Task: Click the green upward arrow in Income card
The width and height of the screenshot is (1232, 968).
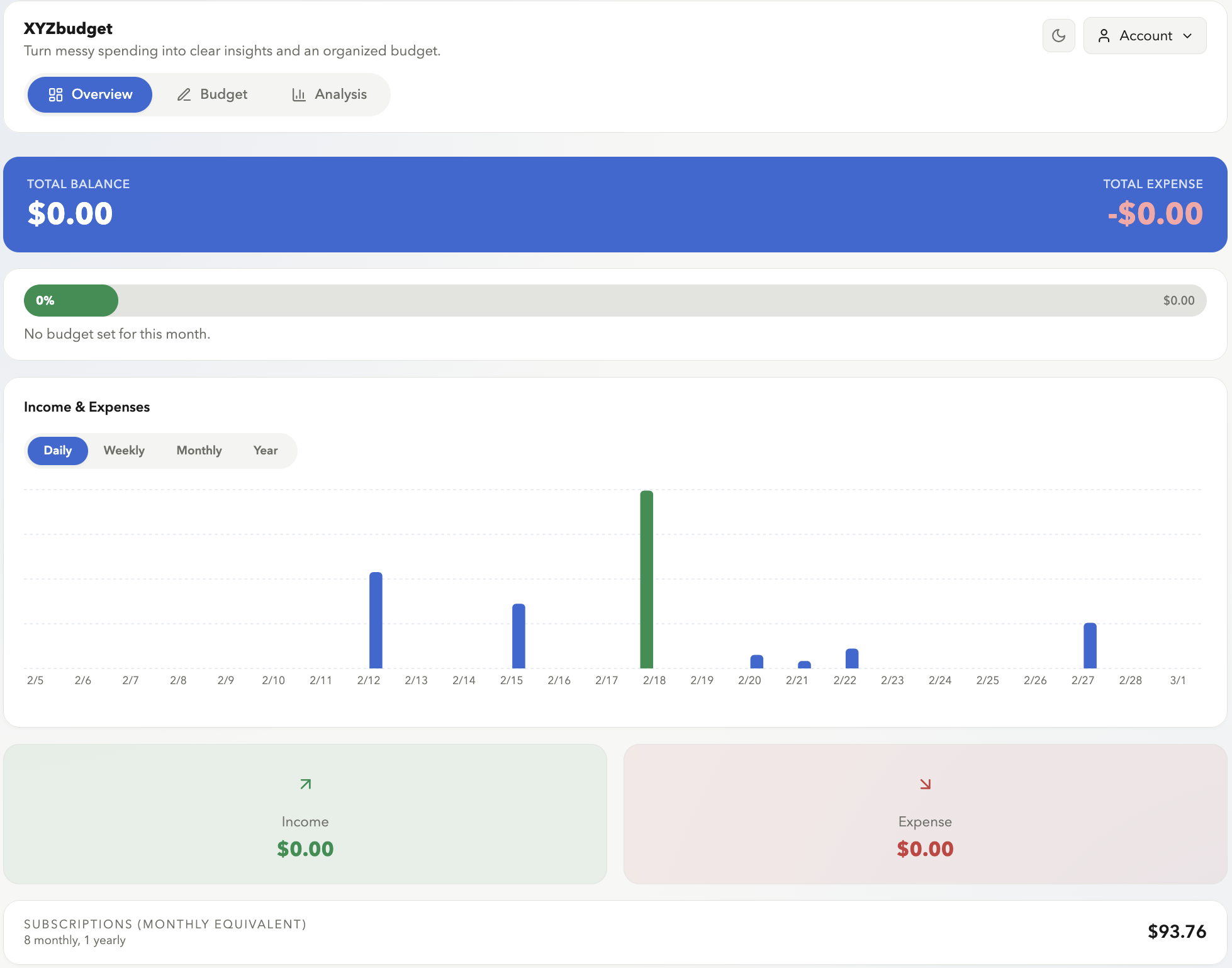Action: pyautogui.click(x=305, y=784)
